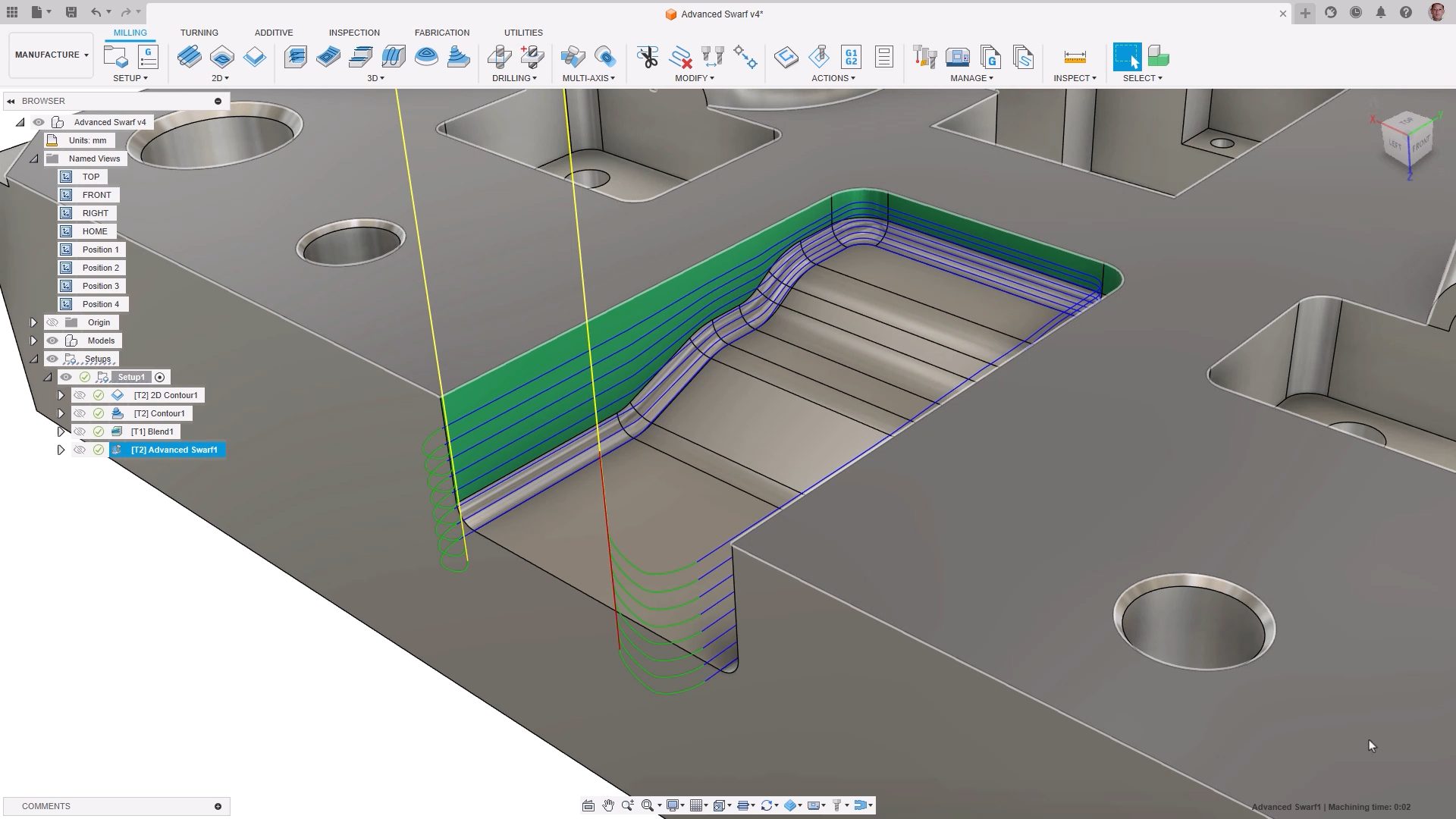Toggle visibility of Setup1

tap(67, 377)
